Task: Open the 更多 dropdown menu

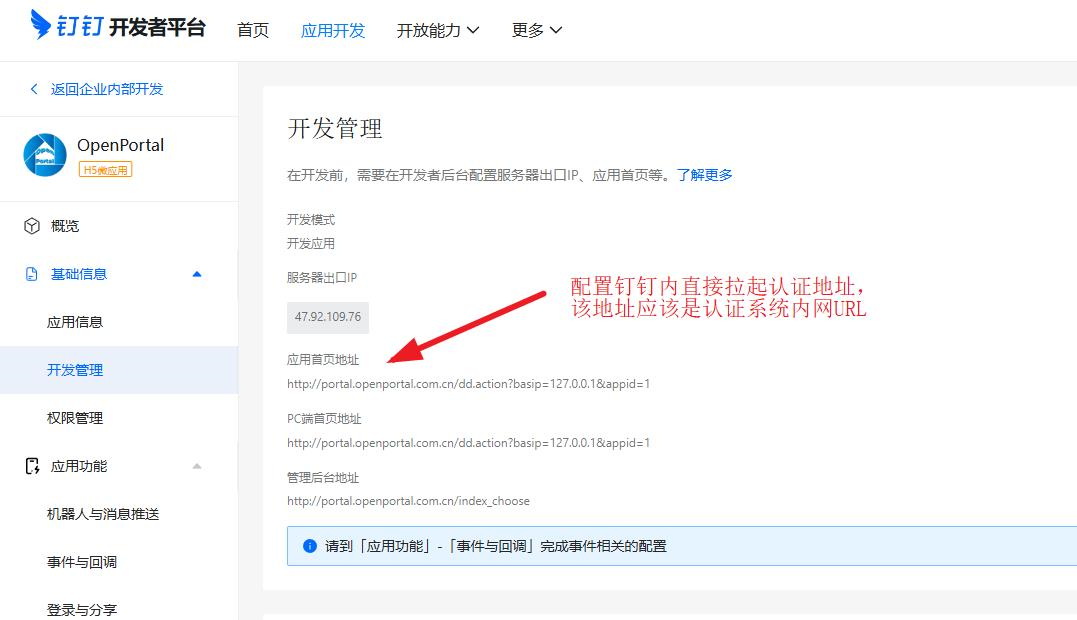Action: [536, 30]
